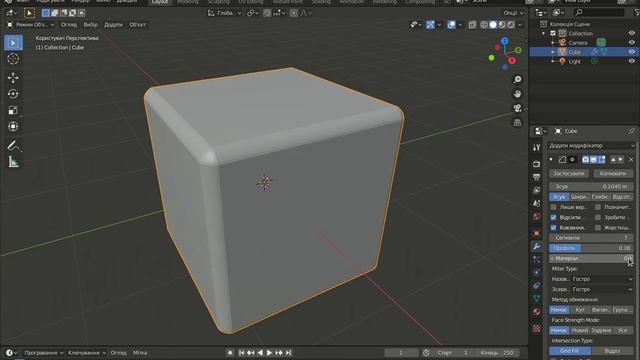Open the View Layer properties tab
This screenshot has height=360, width=640.
536,190
